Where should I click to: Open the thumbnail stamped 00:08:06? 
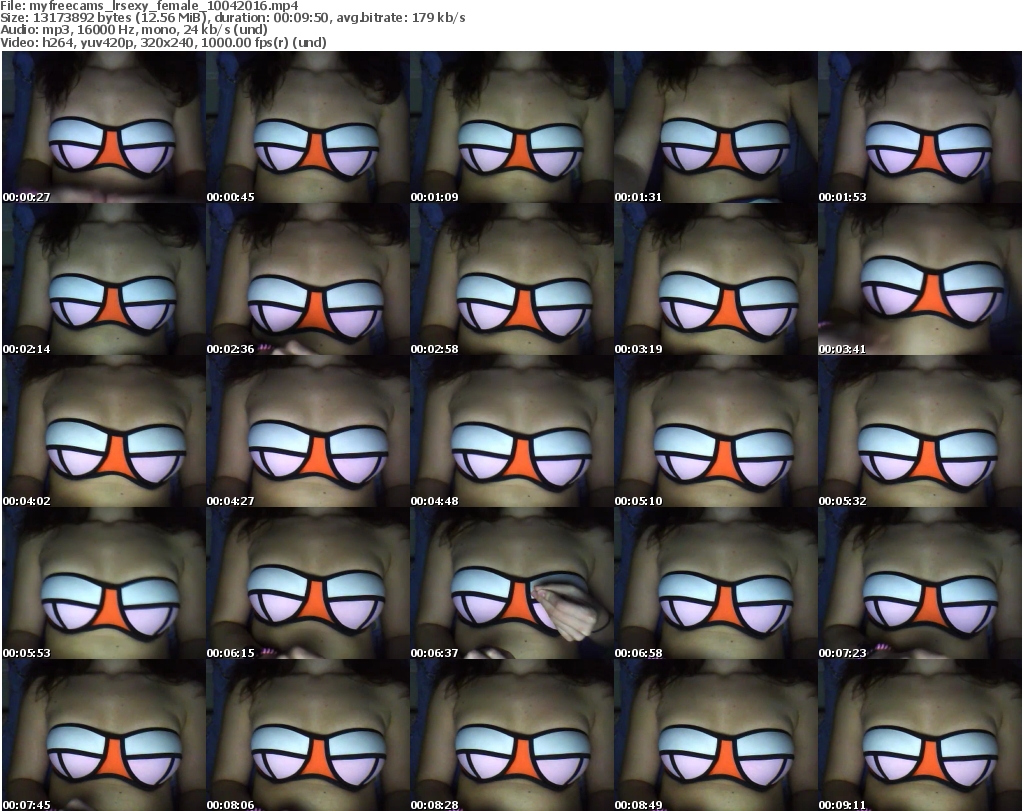point(308,735)
